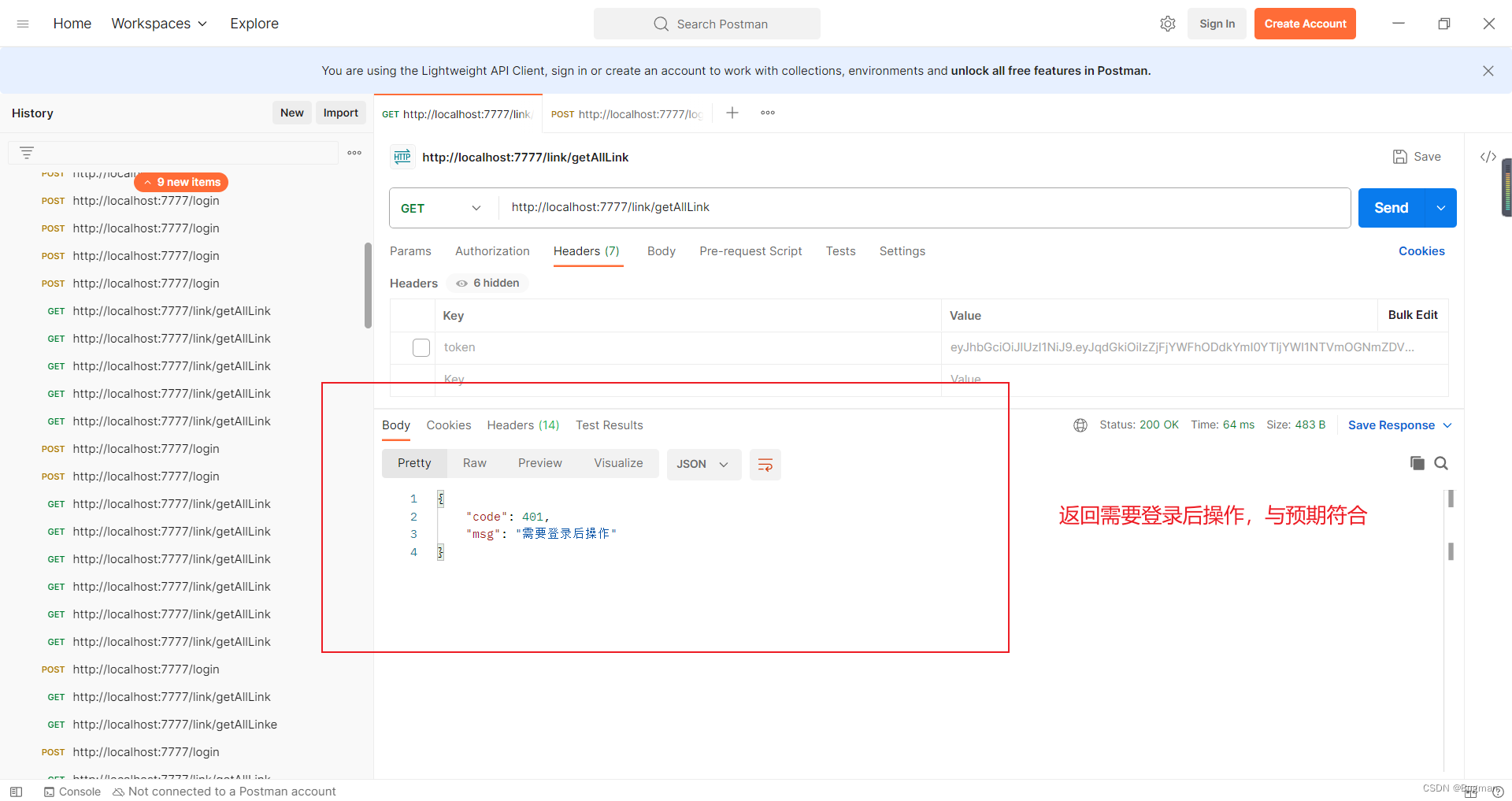Click the history filter input field
Viewport: 1512px width, 801px height.
click(173, 153)
